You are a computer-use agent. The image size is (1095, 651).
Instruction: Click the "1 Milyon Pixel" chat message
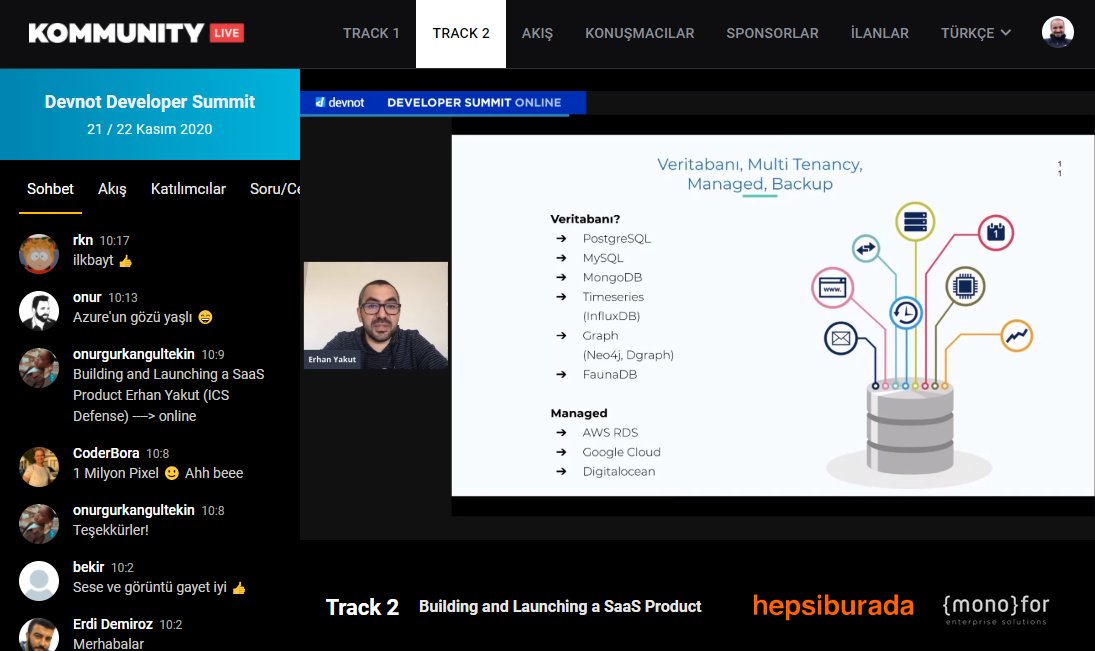pos(158,473)
